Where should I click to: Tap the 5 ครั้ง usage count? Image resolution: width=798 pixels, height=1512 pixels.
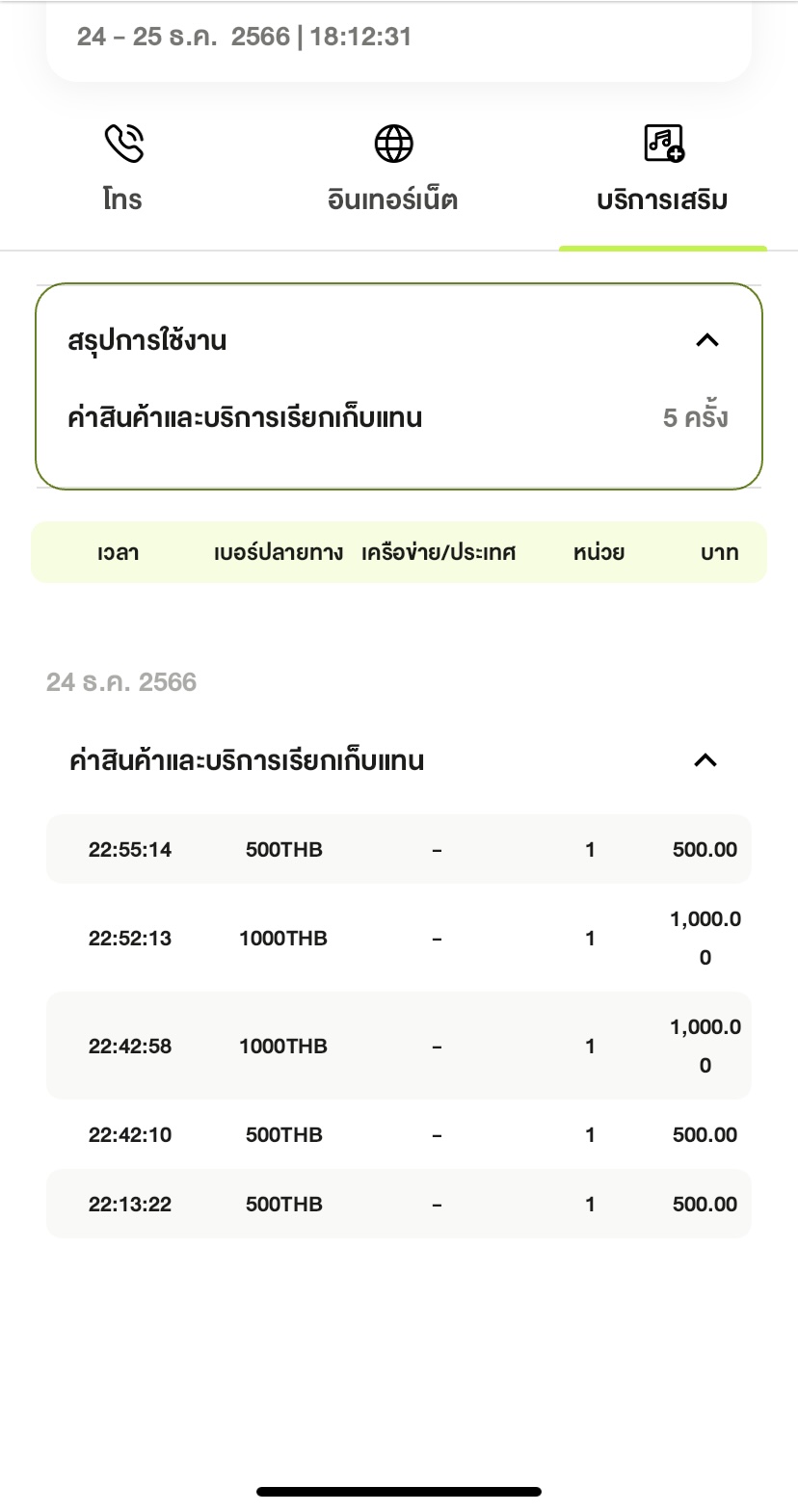pyautogui.click(x=695, y=417)
